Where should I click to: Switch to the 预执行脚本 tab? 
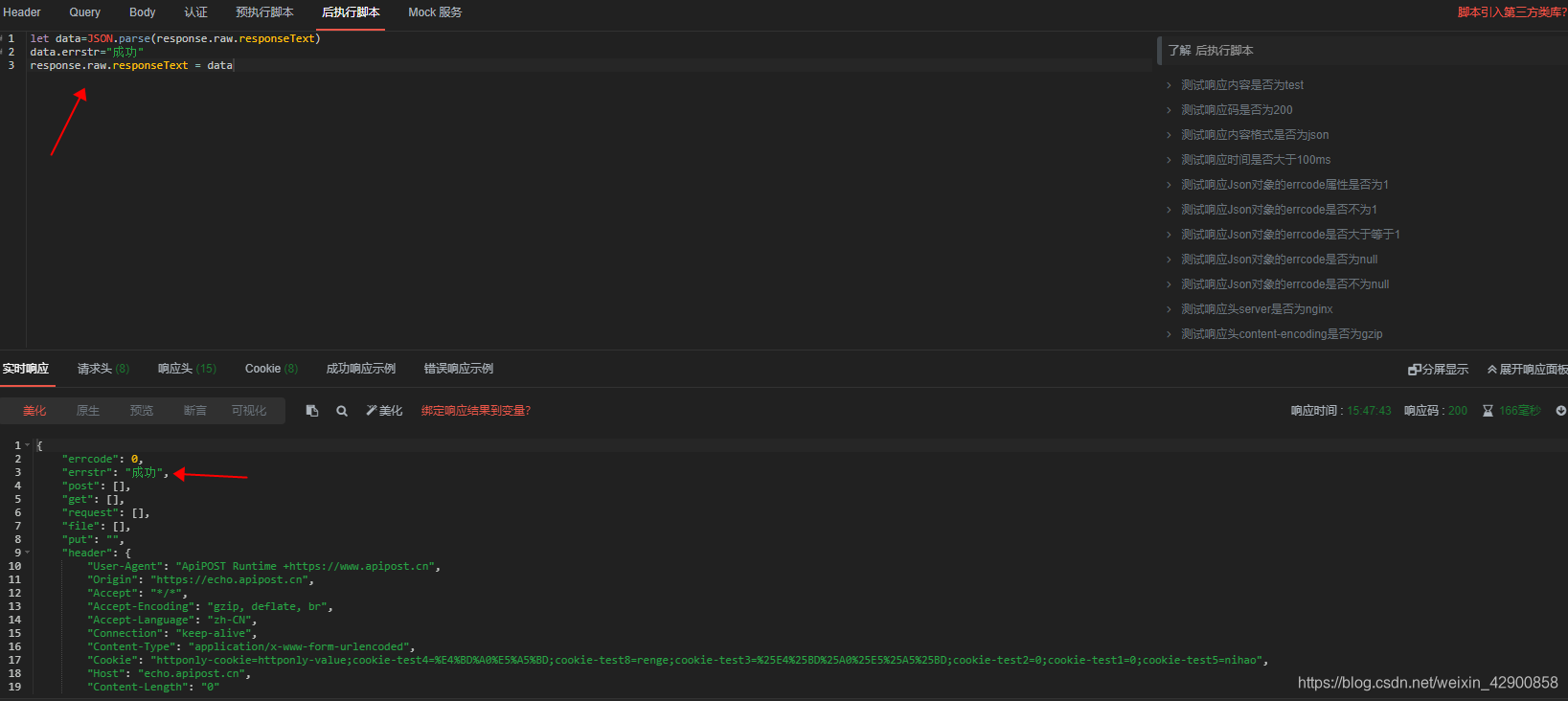pos(264,12)
